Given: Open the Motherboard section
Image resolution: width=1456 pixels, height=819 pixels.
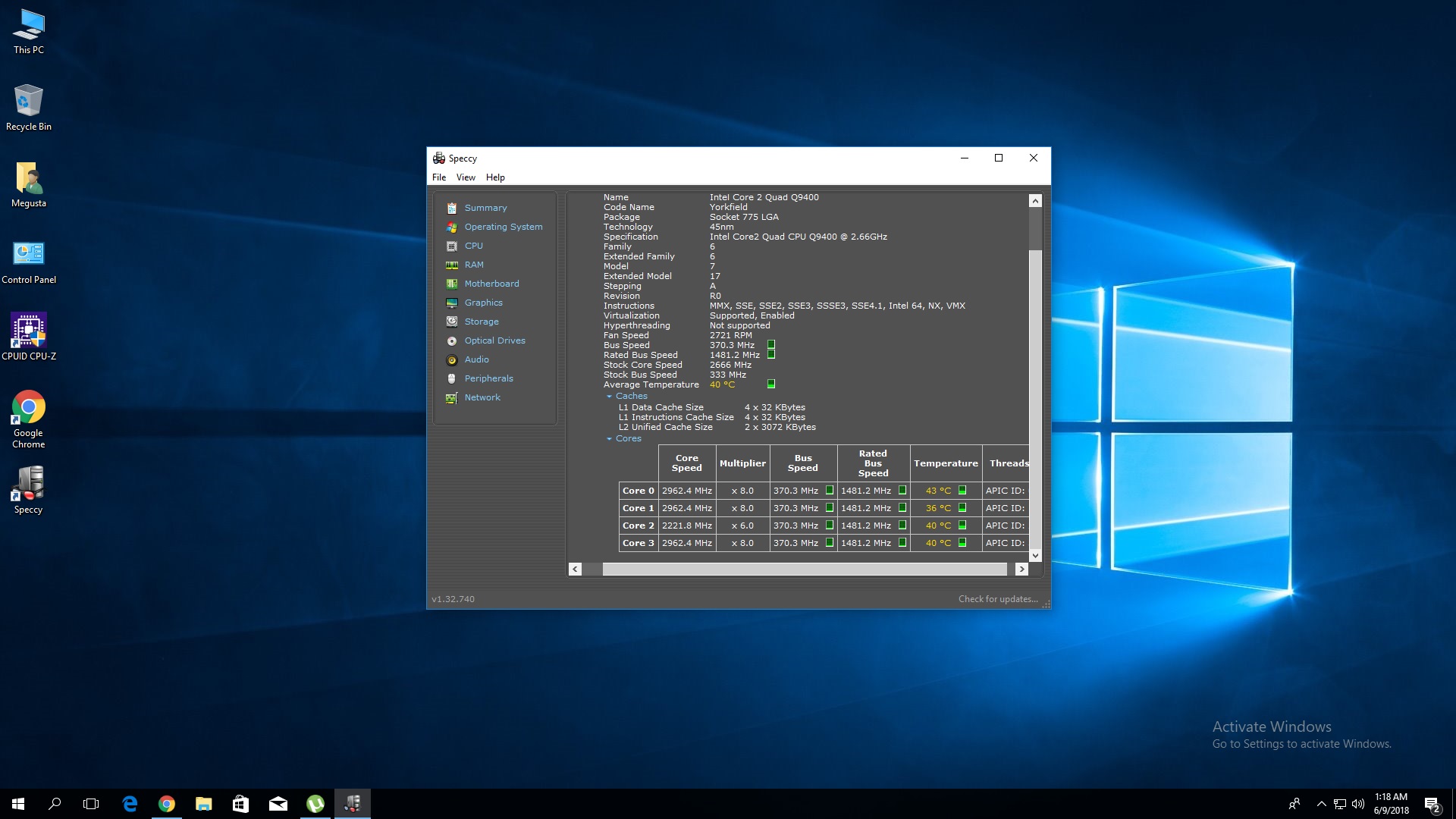Looking at the screenshot, I should tap(491, 284).
